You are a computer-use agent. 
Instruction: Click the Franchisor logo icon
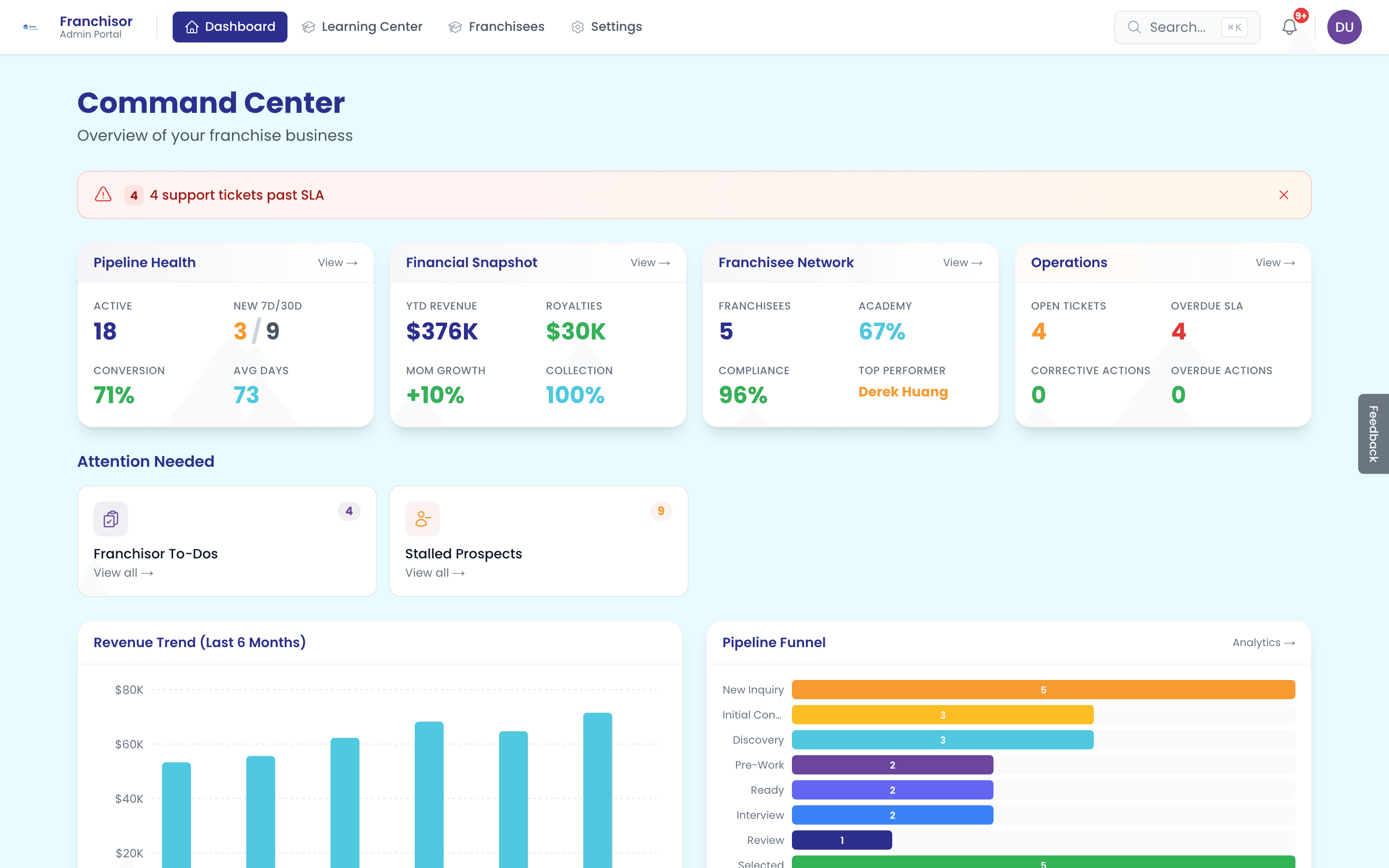pyautogui.click(x=30, y=27)
